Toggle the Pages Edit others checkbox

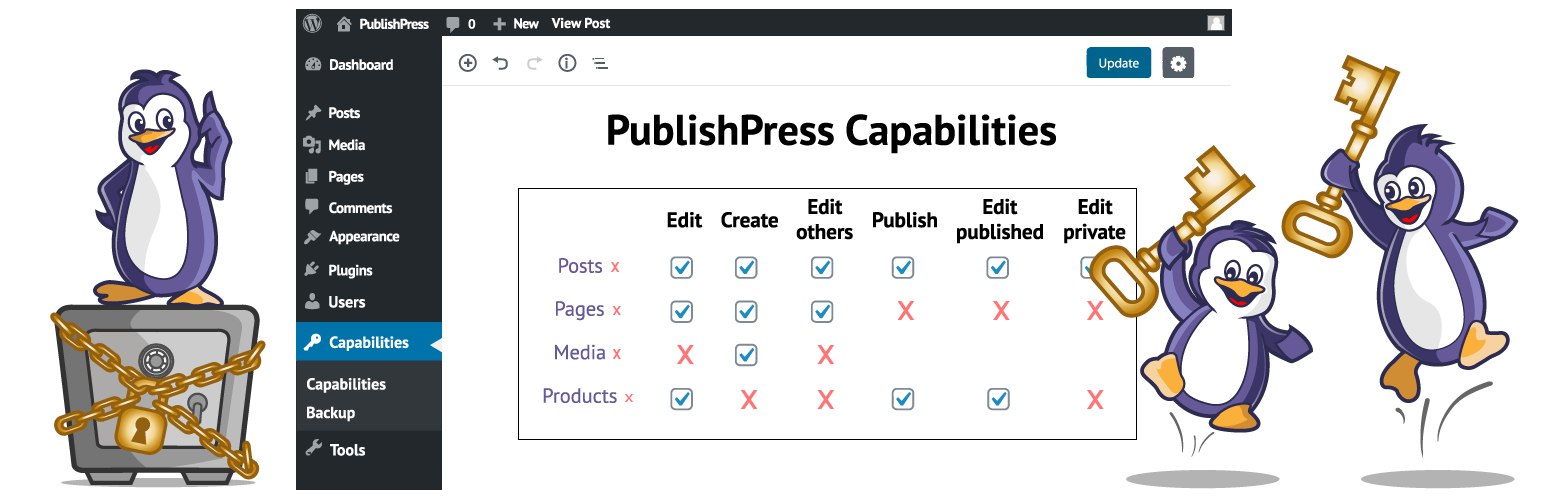click(822, 311)
